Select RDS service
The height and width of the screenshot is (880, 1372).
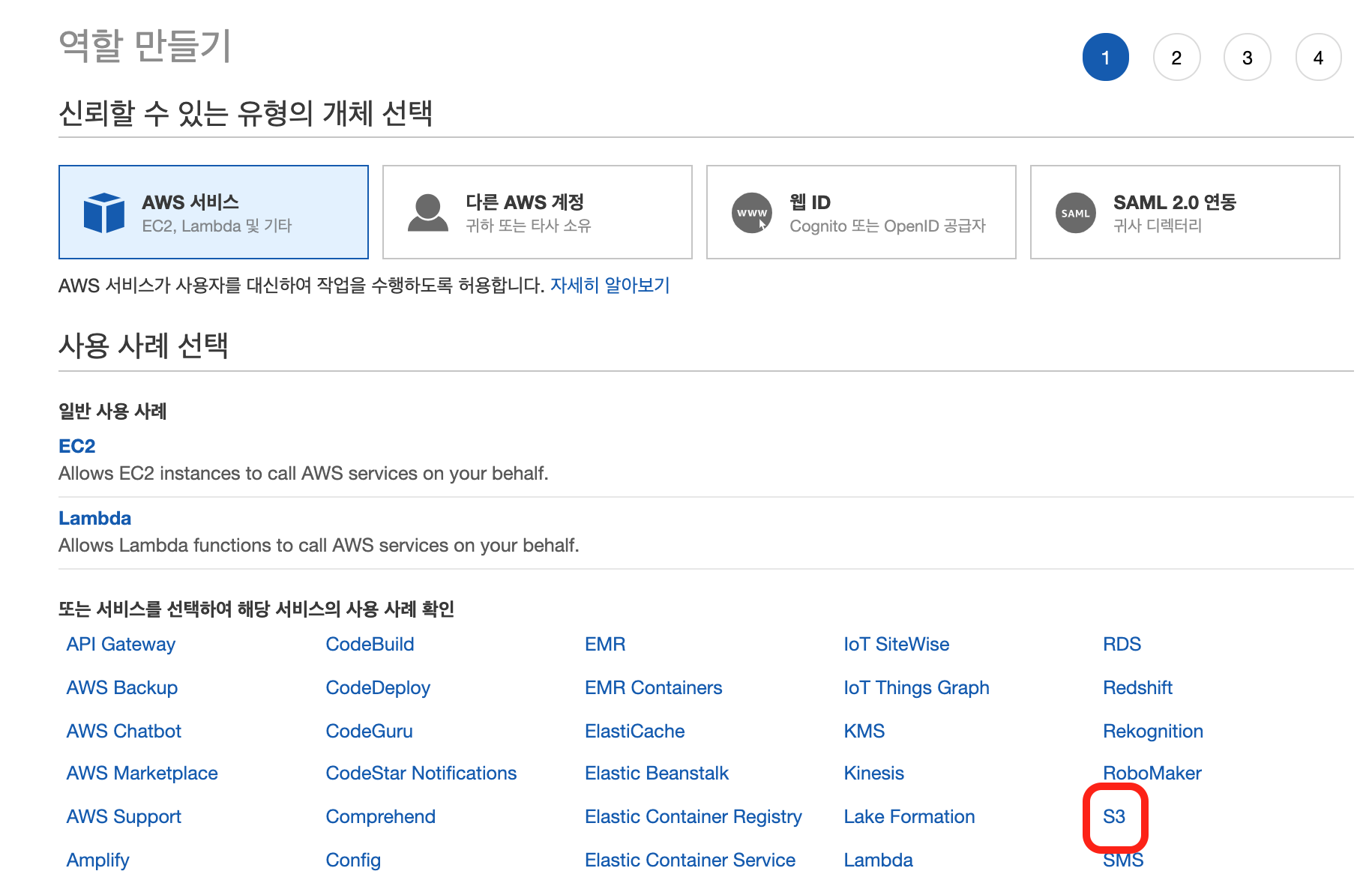click(x=1122, y=644)
